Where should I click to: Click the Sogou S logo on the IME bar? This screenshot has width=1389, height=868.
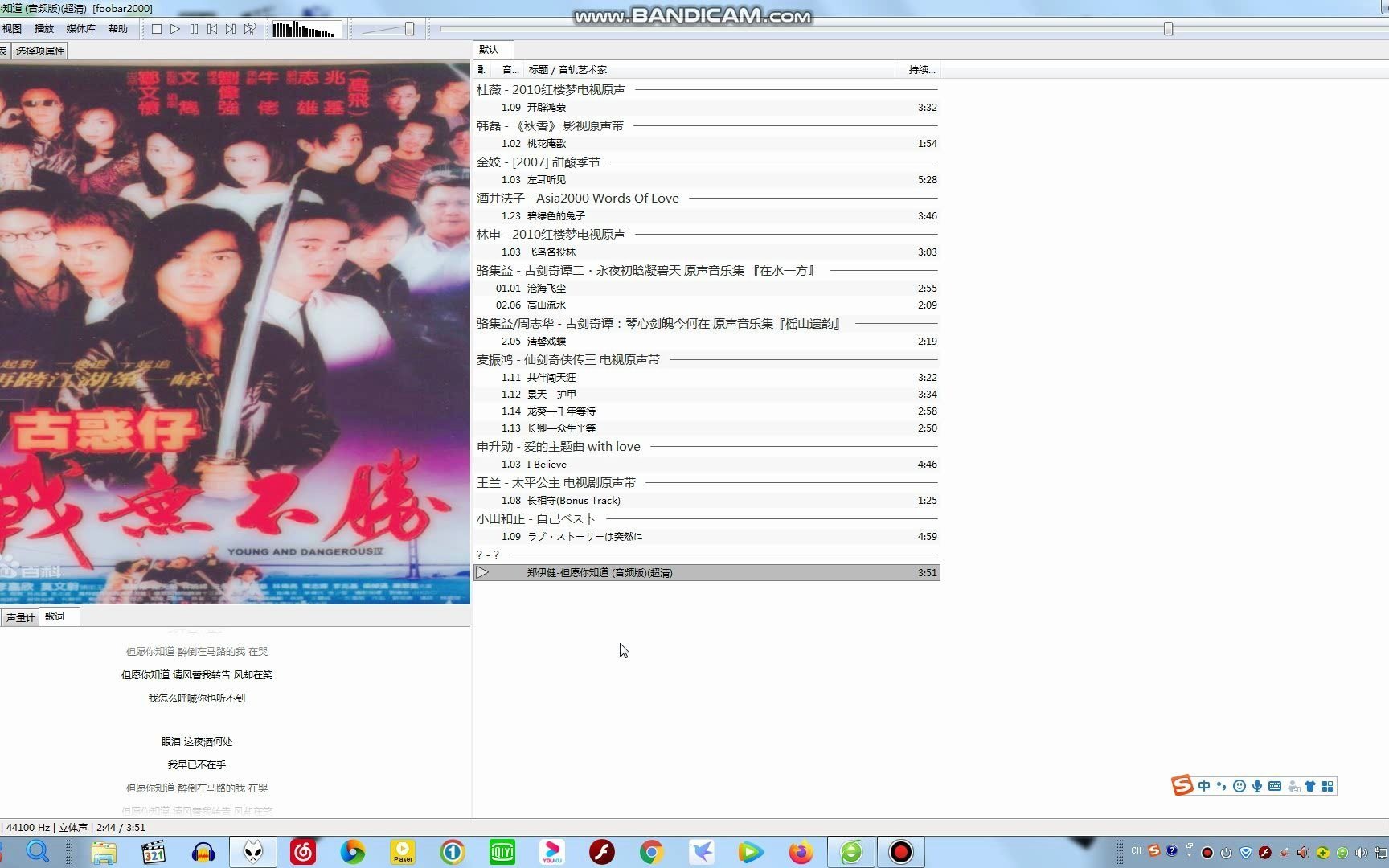[x=1182, y=785]
